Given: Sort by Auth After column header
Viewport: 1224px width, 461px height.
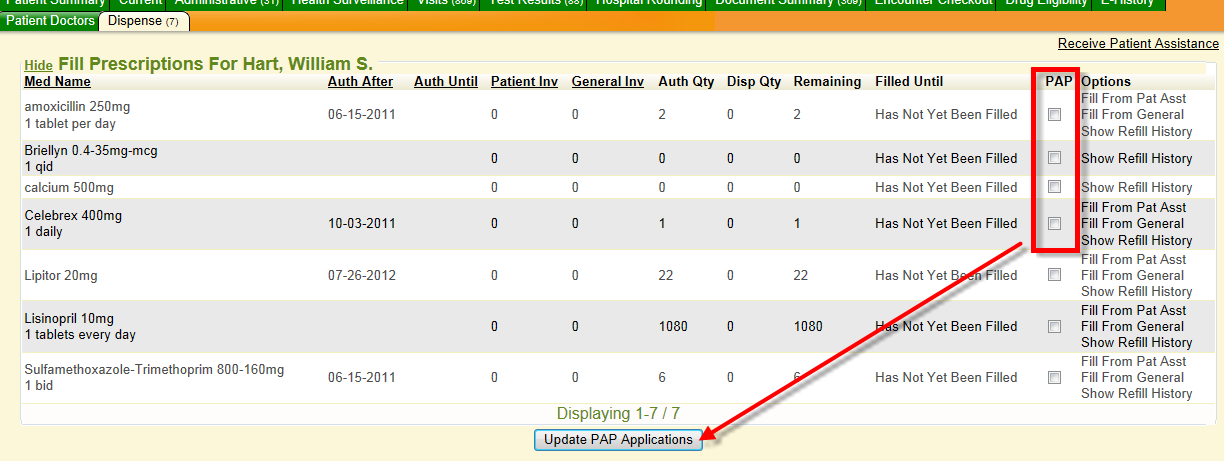Looking at the screenshot, I should pyautogui.click(x=360, y=82).
